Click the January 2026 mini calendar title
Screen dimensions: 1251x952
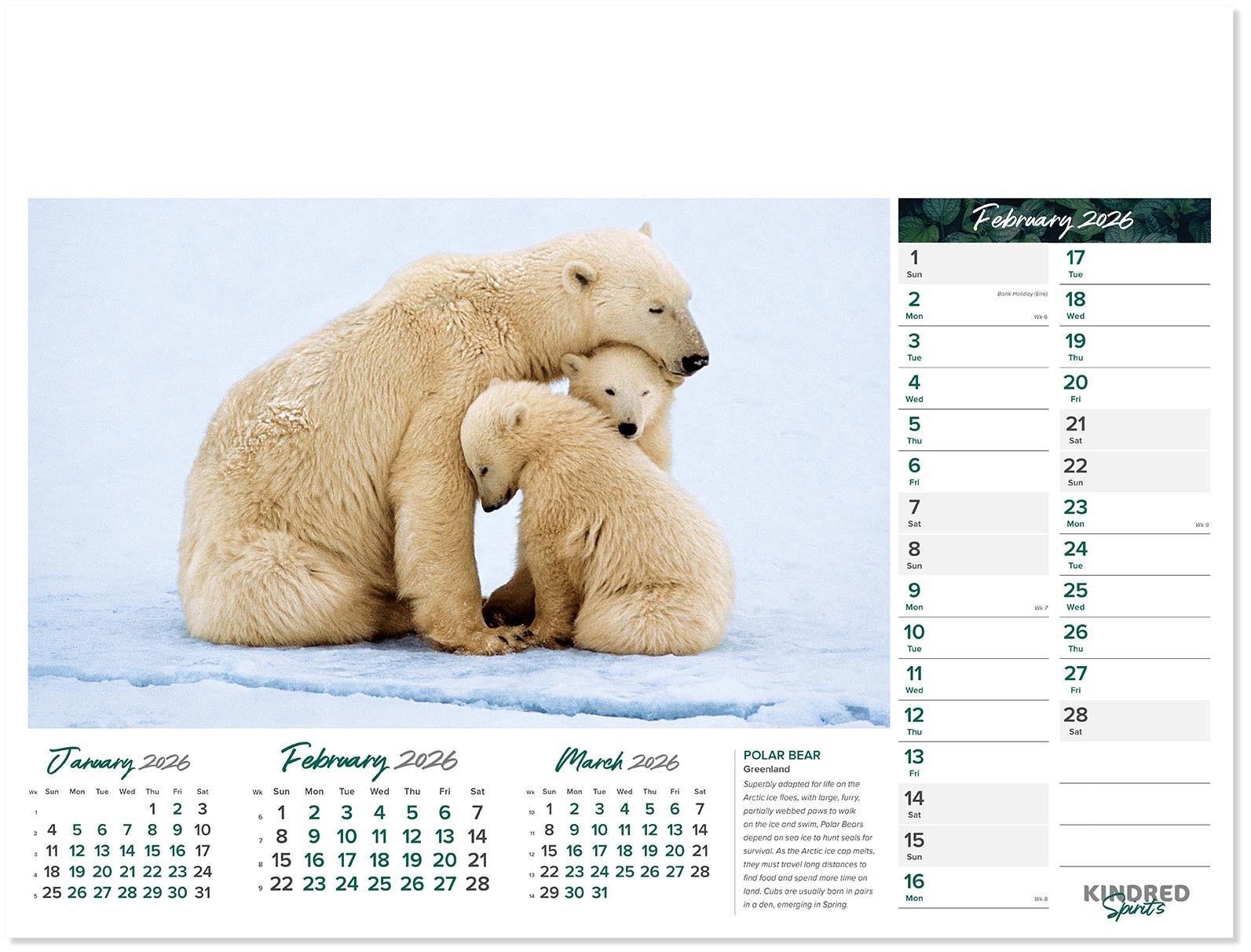[119, 761]
